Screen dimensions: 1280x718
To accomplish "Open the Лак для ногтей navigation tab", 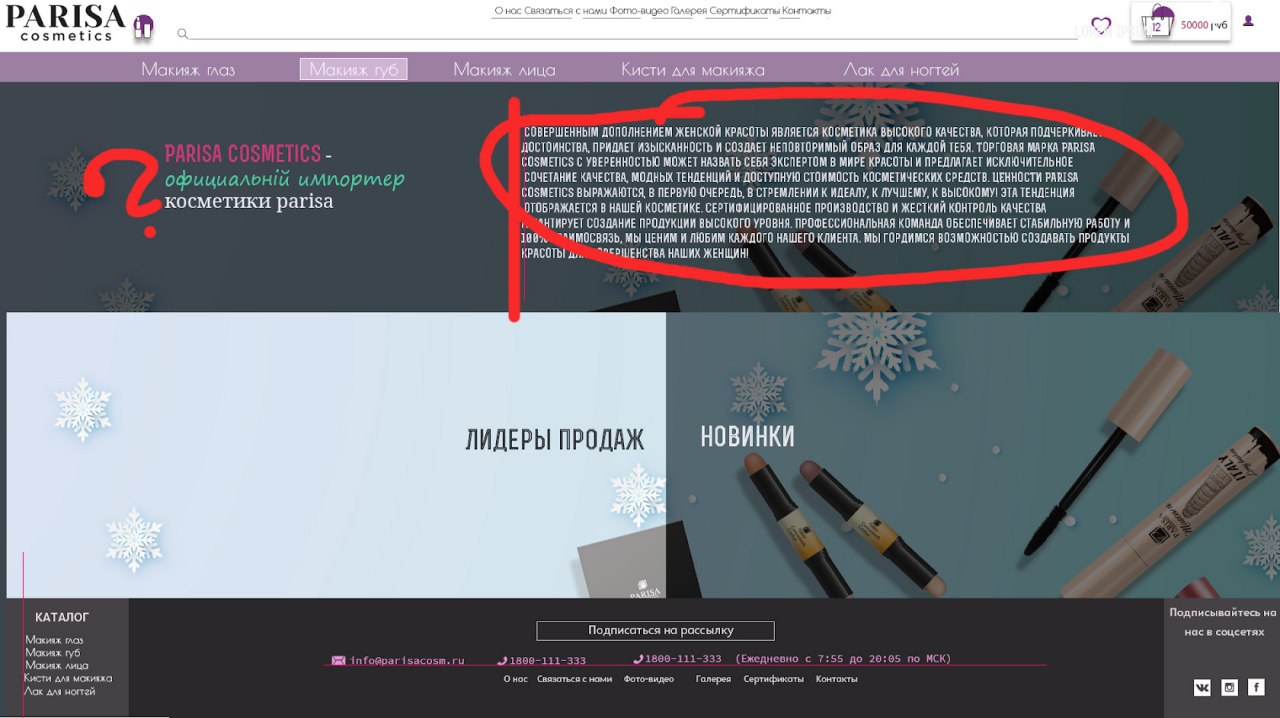I will pos(901,70).
